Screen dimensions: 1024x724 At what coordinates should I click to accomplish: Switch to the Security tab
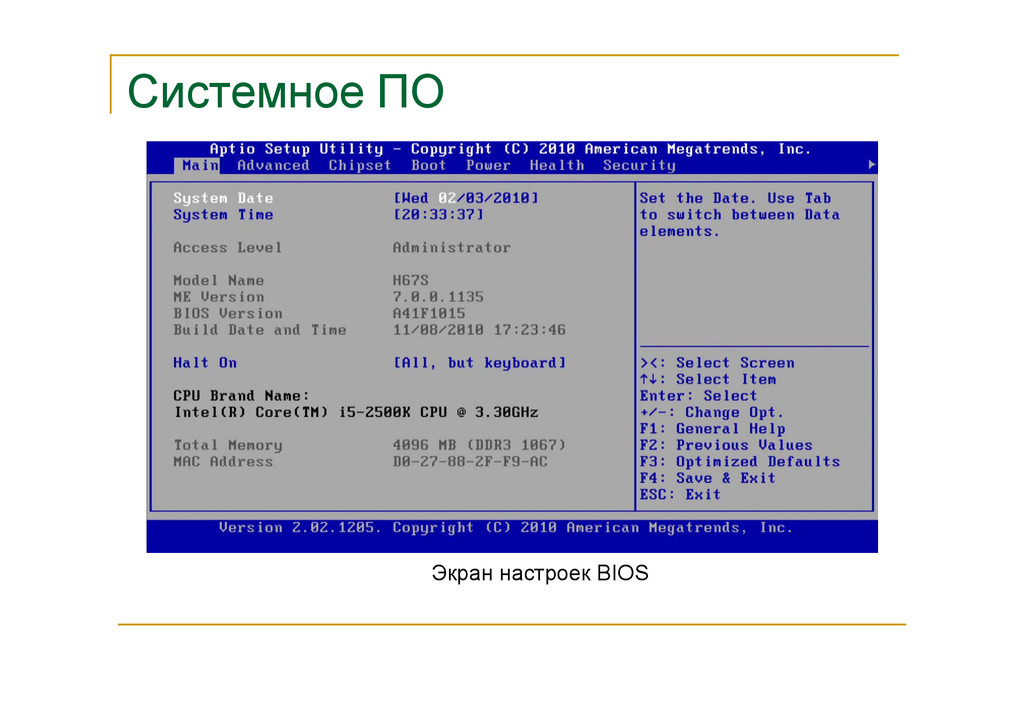(x=639, y=166)
